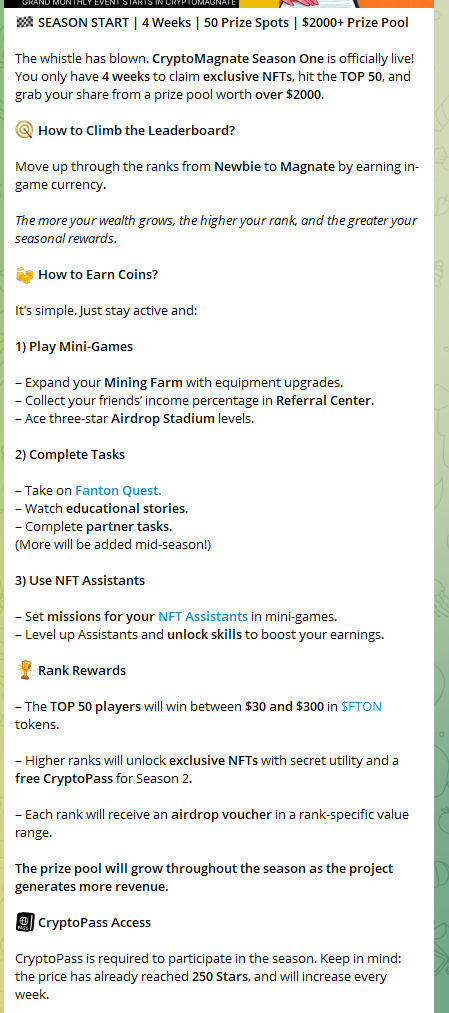Image resolution: width=449 pixels, height=1013 pixels.
Task: Click the PASS icon beside CryptoPass Access
Action: click(25, 922)
